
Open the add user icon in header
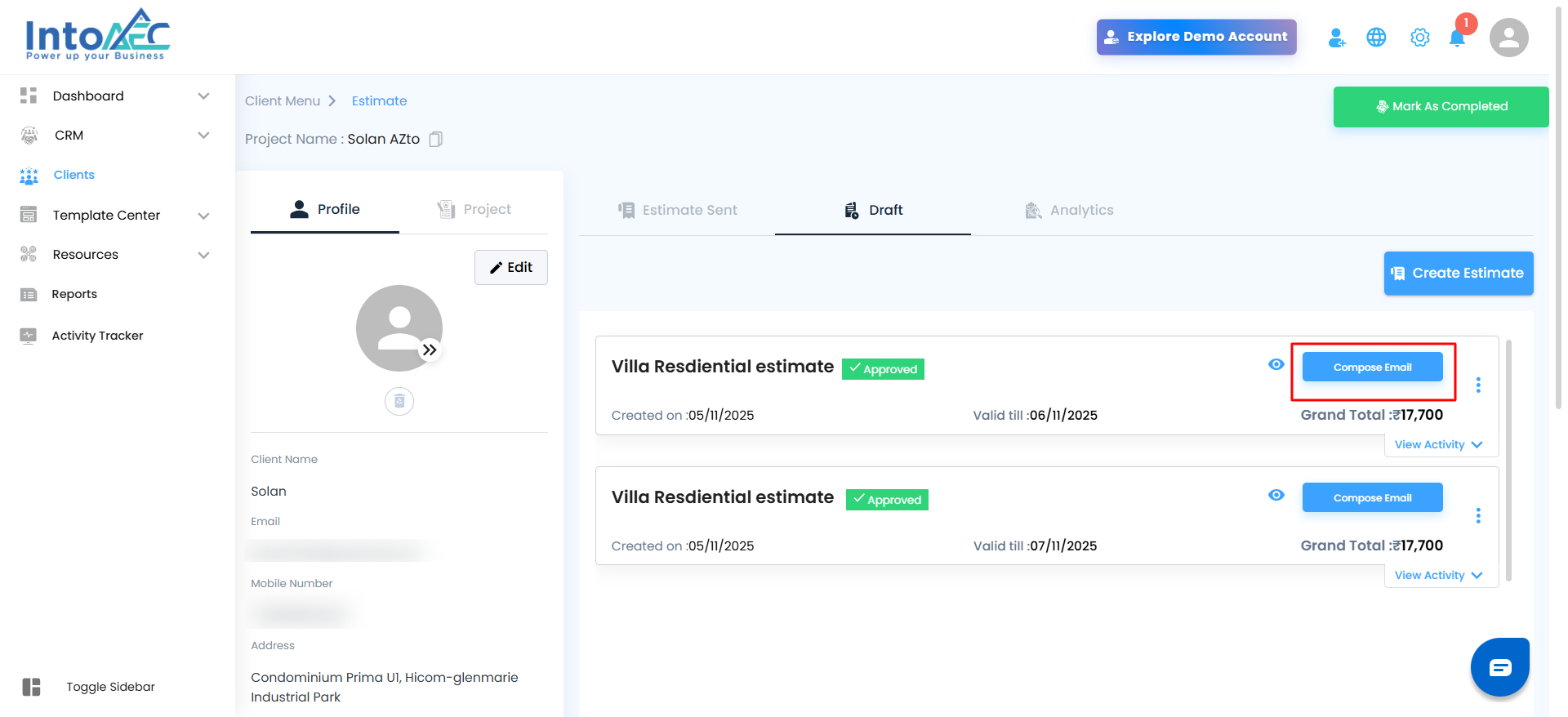click(1337, 38)
